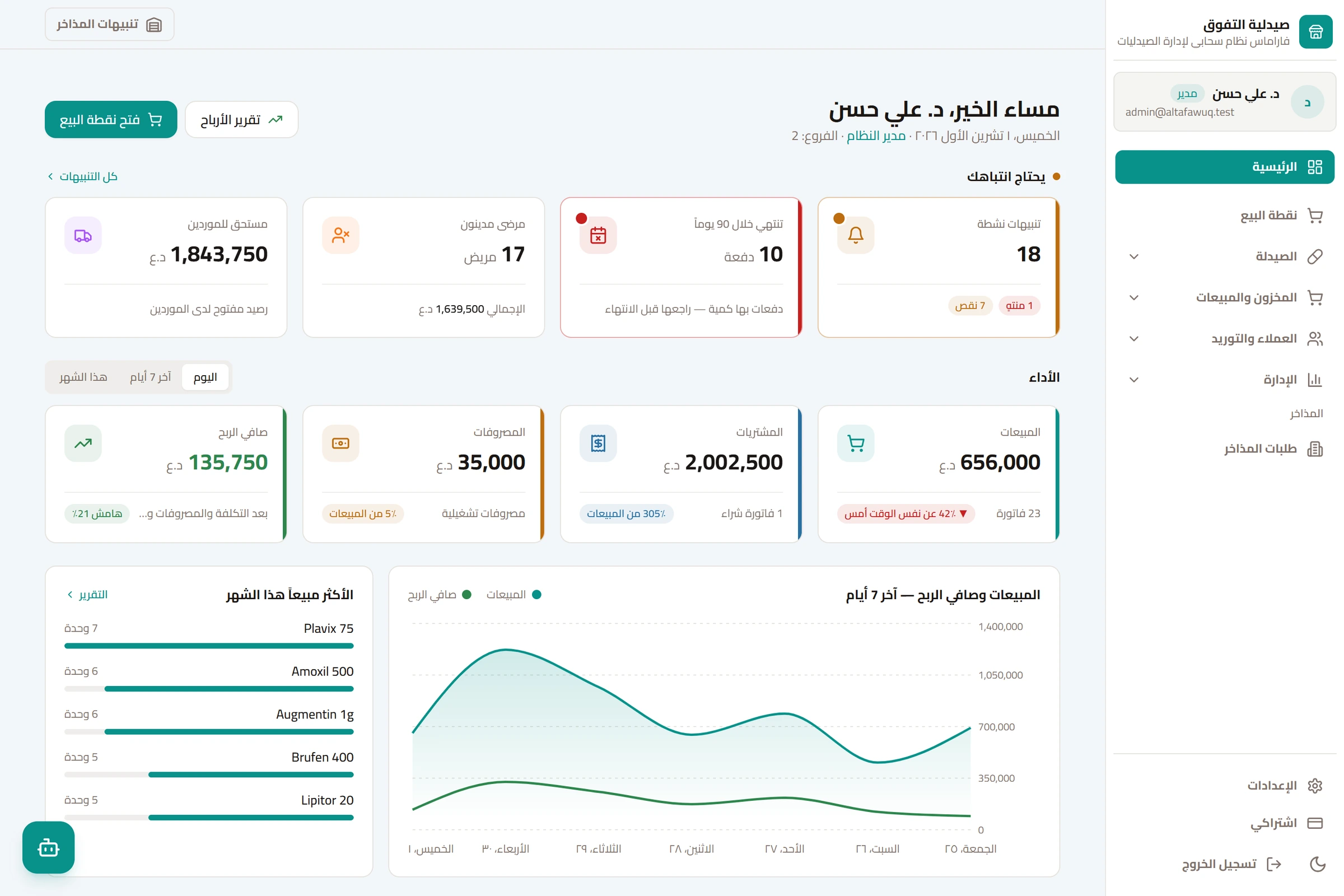The width and height of the screenshot is (1344, 896).
Task: Click the 1 منتج red badge
Action: (x=1019, y=305)
